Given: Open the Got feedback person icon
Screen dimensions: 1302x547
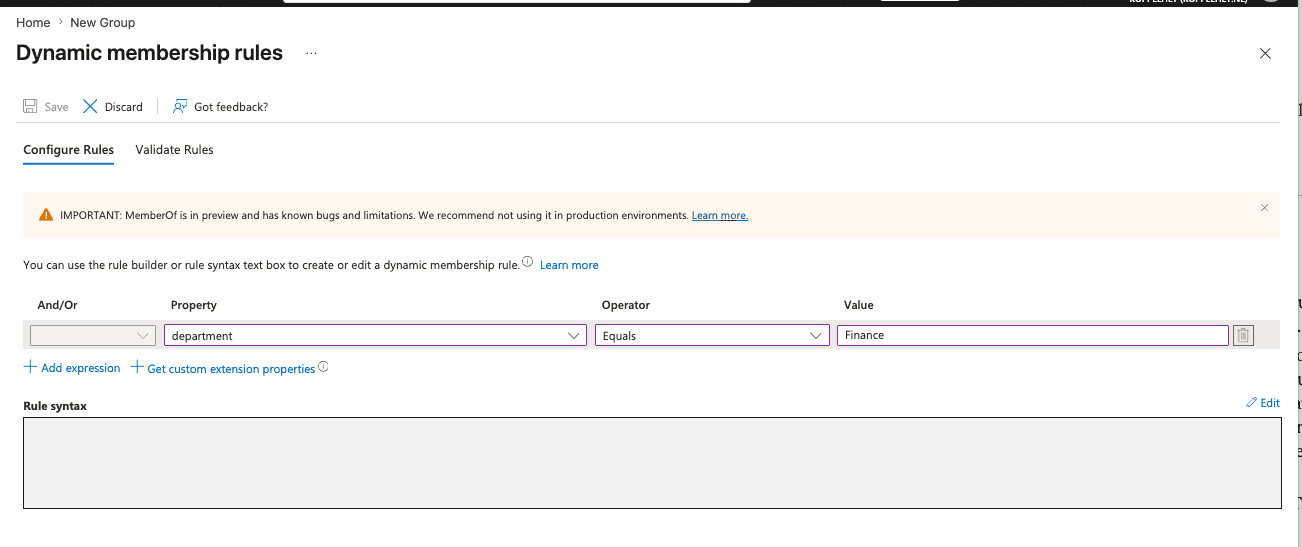Looking at the screenshot, I should 180,106.
